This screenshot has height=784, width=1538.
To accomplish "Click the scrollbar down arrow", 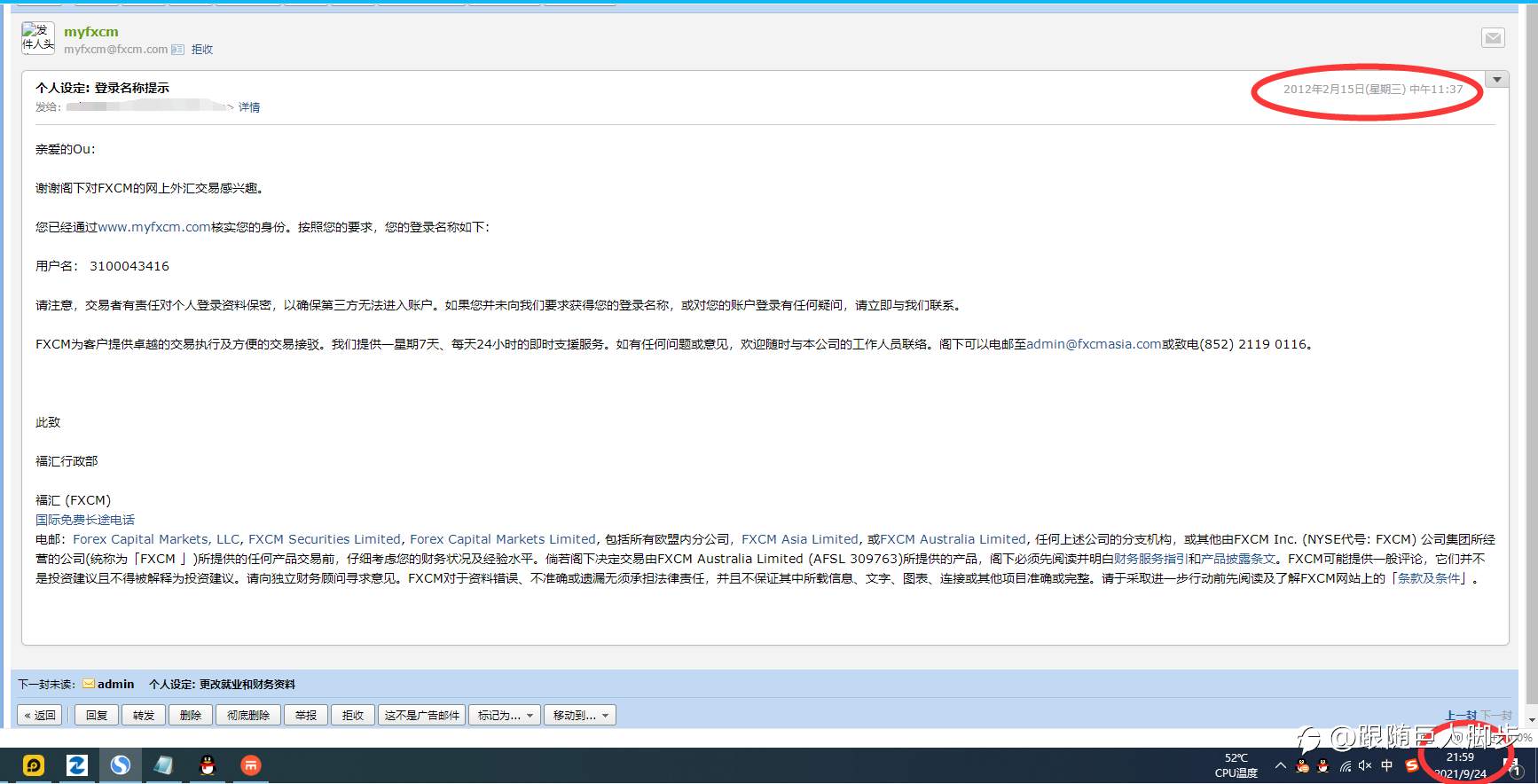I will click(x=1532, y=721).
